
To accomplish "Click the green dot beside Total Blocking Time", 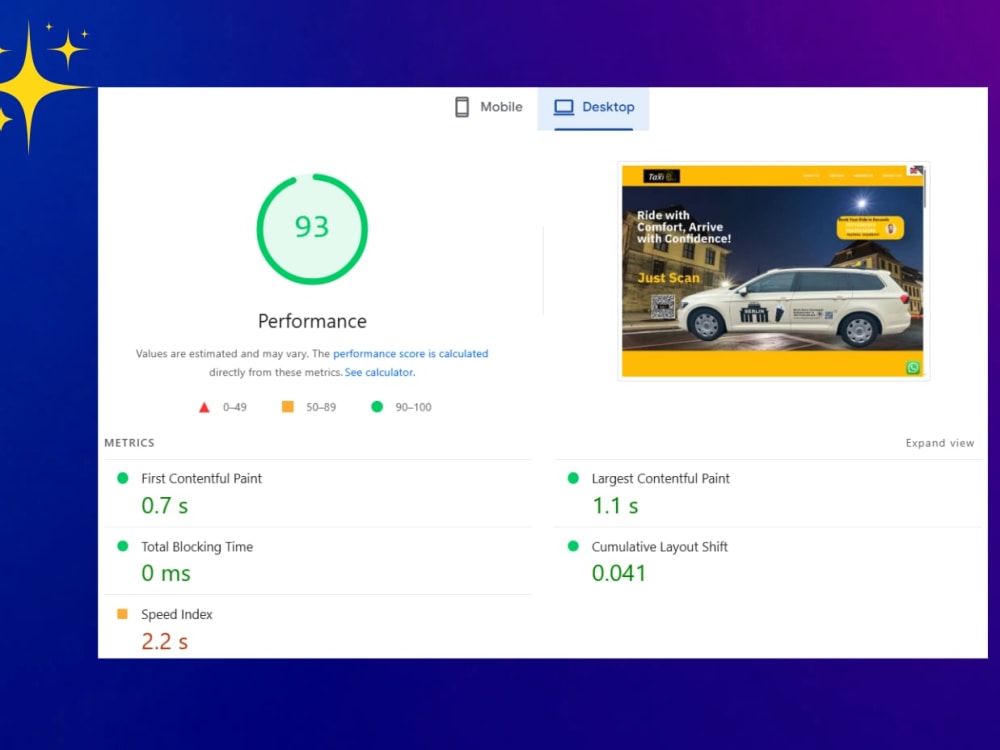I will [122, 546].
